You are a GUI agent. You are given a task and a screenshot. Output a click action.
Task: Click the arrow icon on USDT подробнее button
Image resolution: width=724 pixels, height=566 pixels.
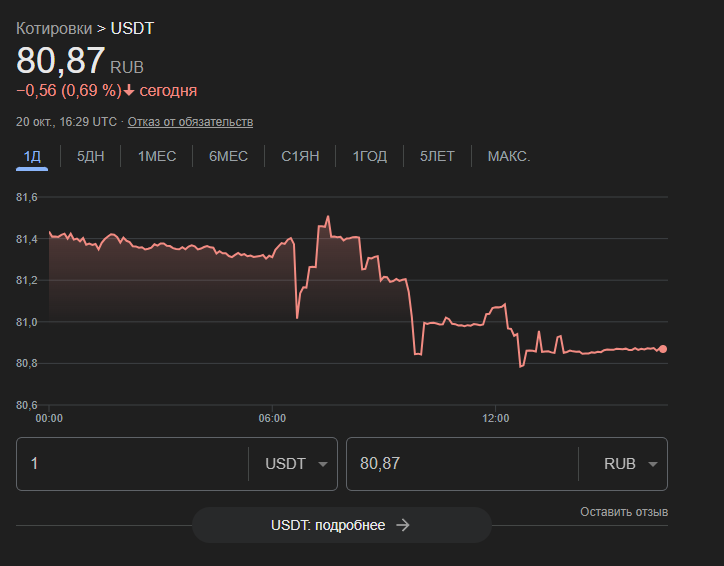tap(403, 525)
